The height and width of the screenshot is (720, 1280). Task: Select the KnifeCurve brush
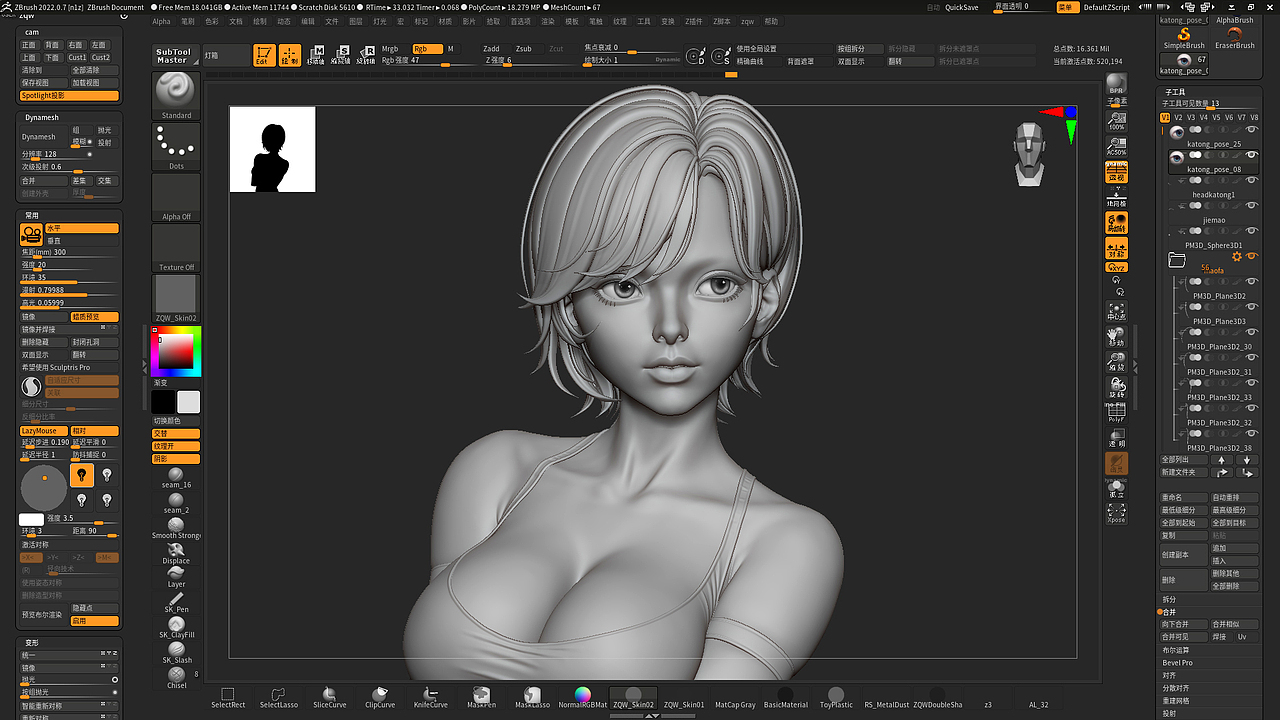[x=430, y=697]
